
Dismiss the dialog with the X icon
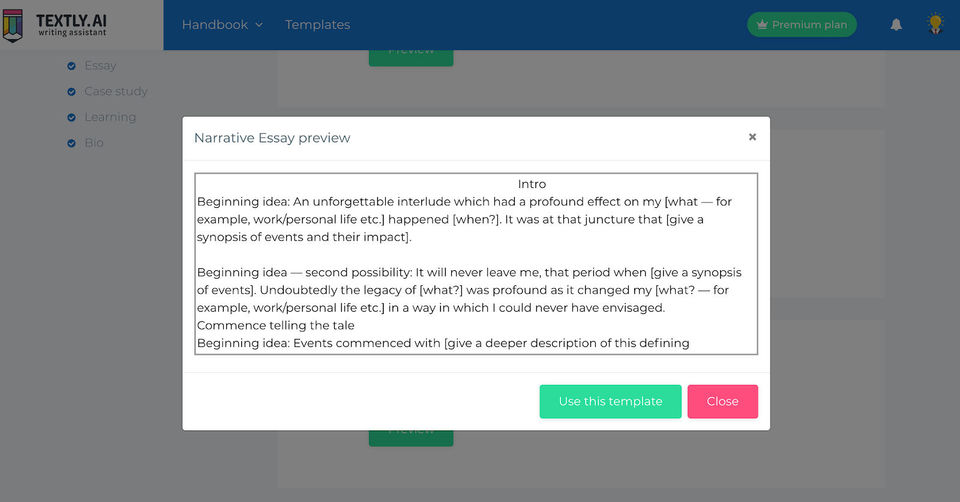click(x=752, y=137)
